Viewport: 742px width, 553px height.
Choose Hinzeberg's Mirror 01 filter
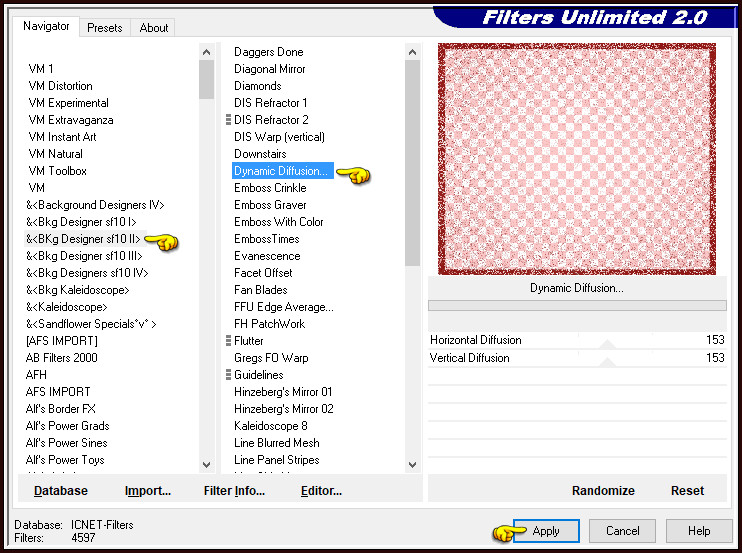point(283,392)
